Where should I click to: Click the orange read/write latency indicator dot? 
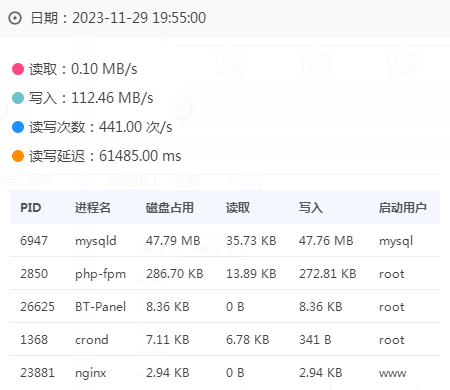click(x=18, y=156)
